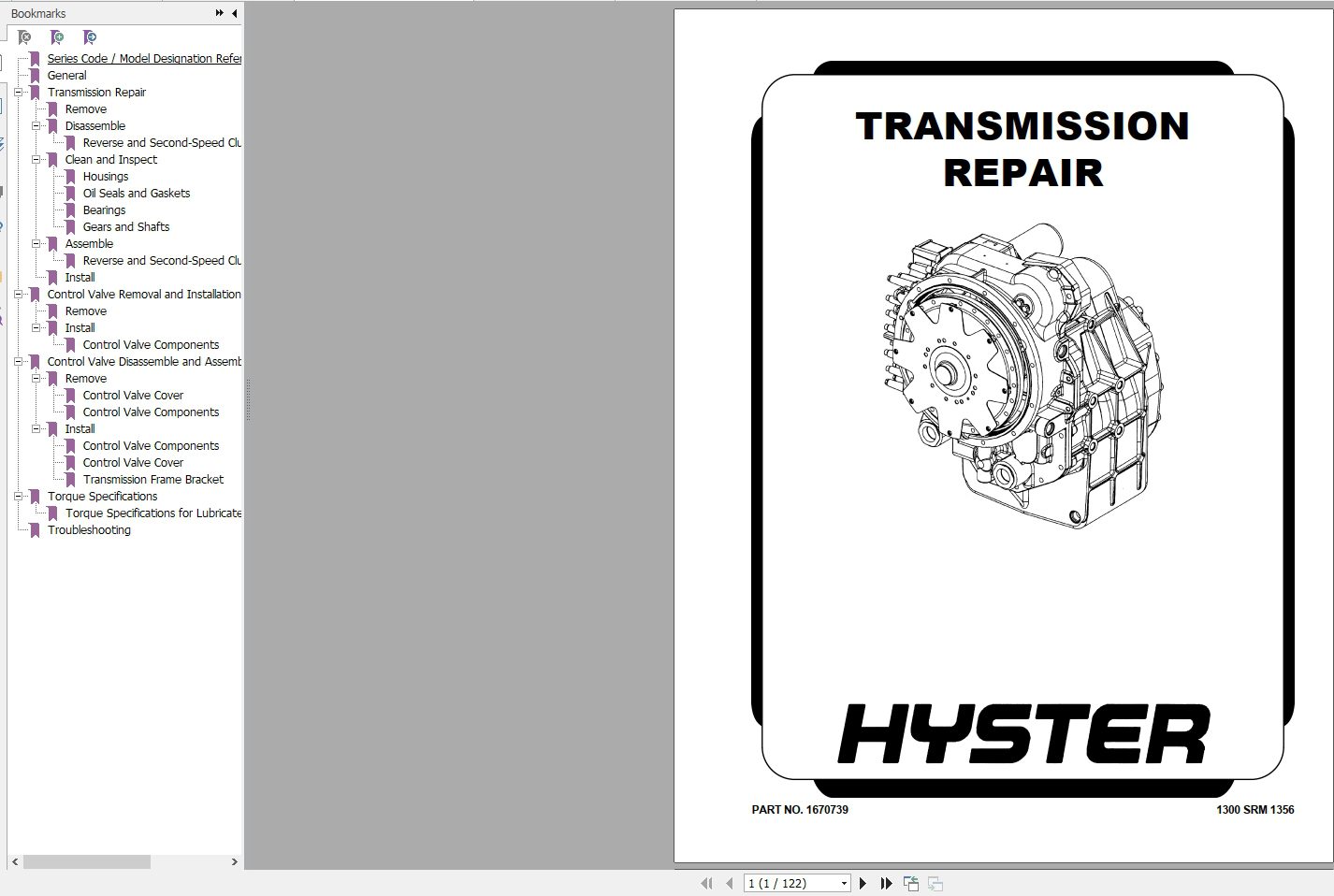1334x896 pixels.
Task: Open the Troubleshooting bookmark
Action: [89, 530]
